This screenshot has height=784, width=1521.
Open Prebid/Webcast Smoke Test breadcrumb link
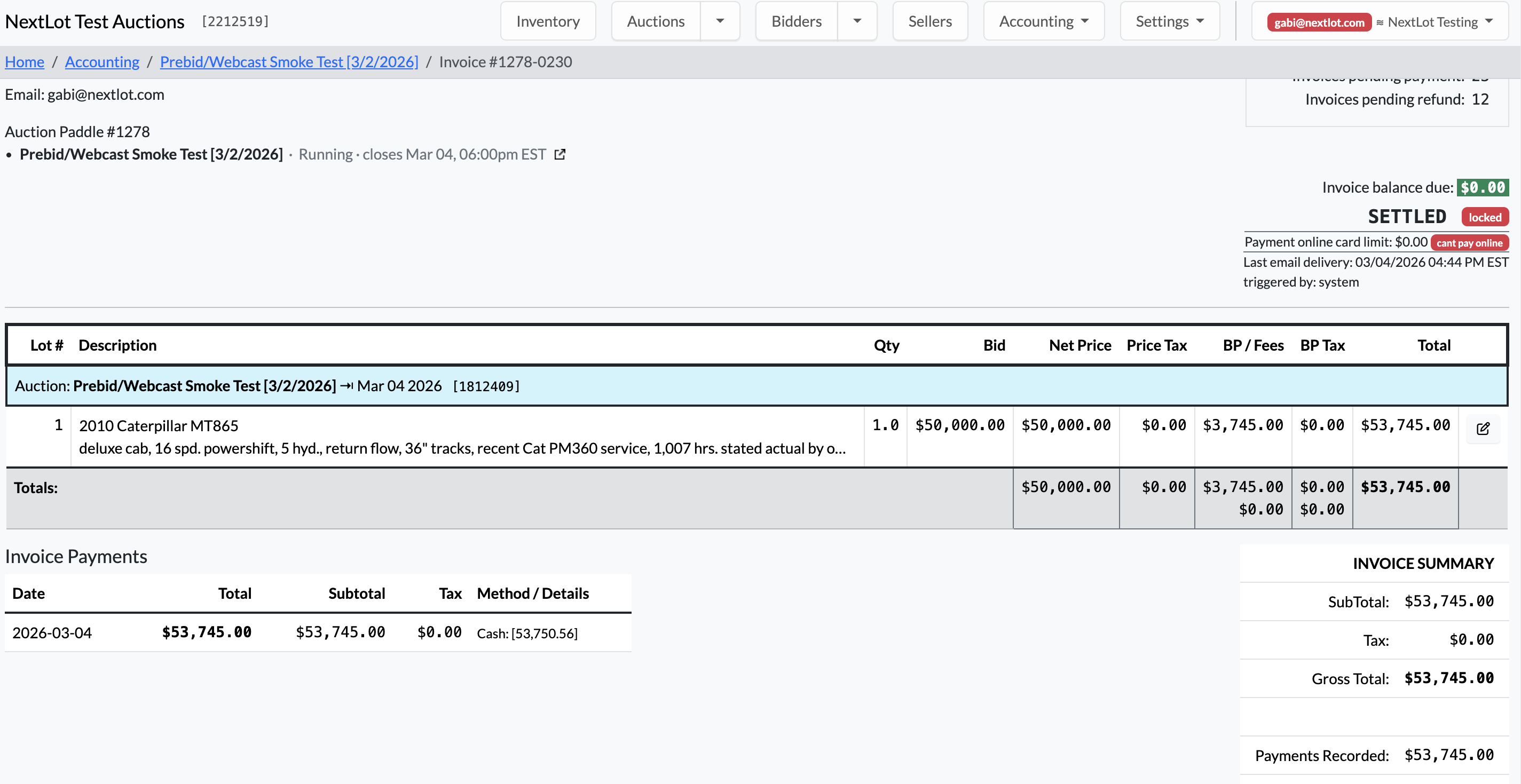[289, 62]
